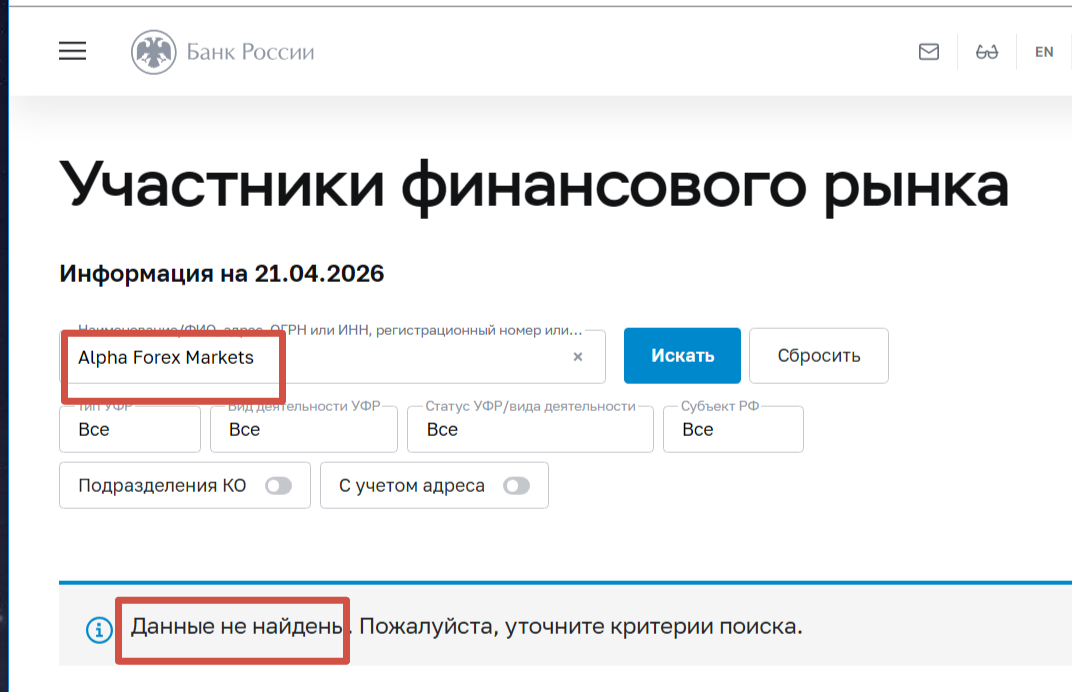Open the mail envelope contact icon
The image size is (1072, 692).
coord(929,52)
